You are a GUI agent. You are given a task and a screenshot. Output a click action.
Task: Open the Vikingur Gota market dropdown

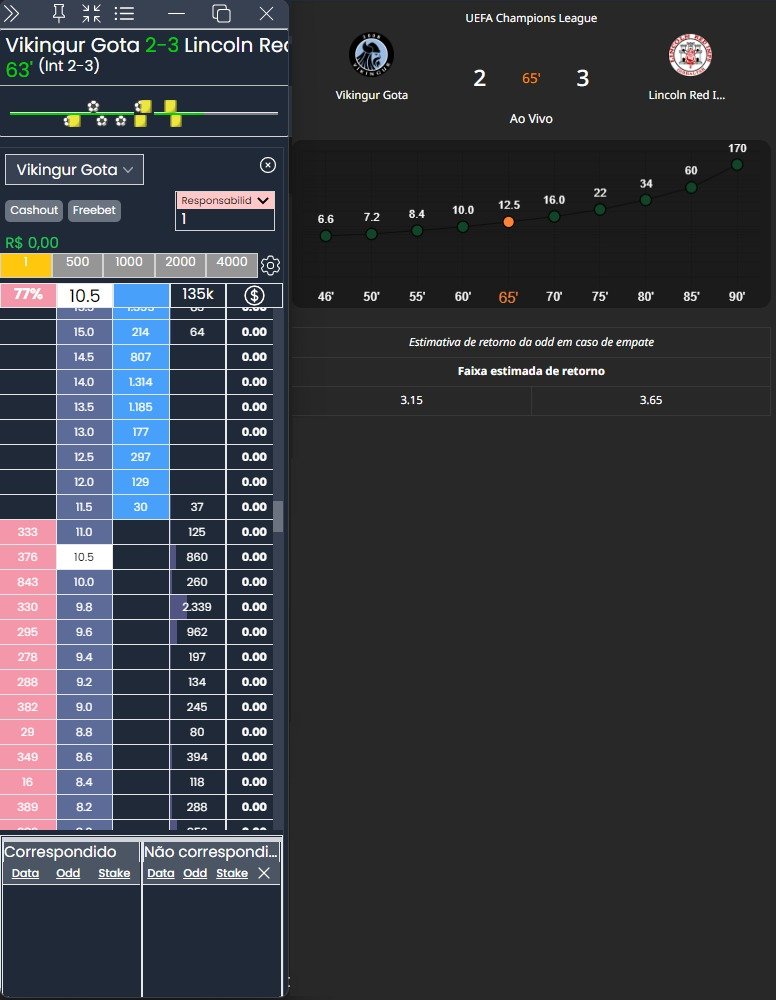[74, 170]
